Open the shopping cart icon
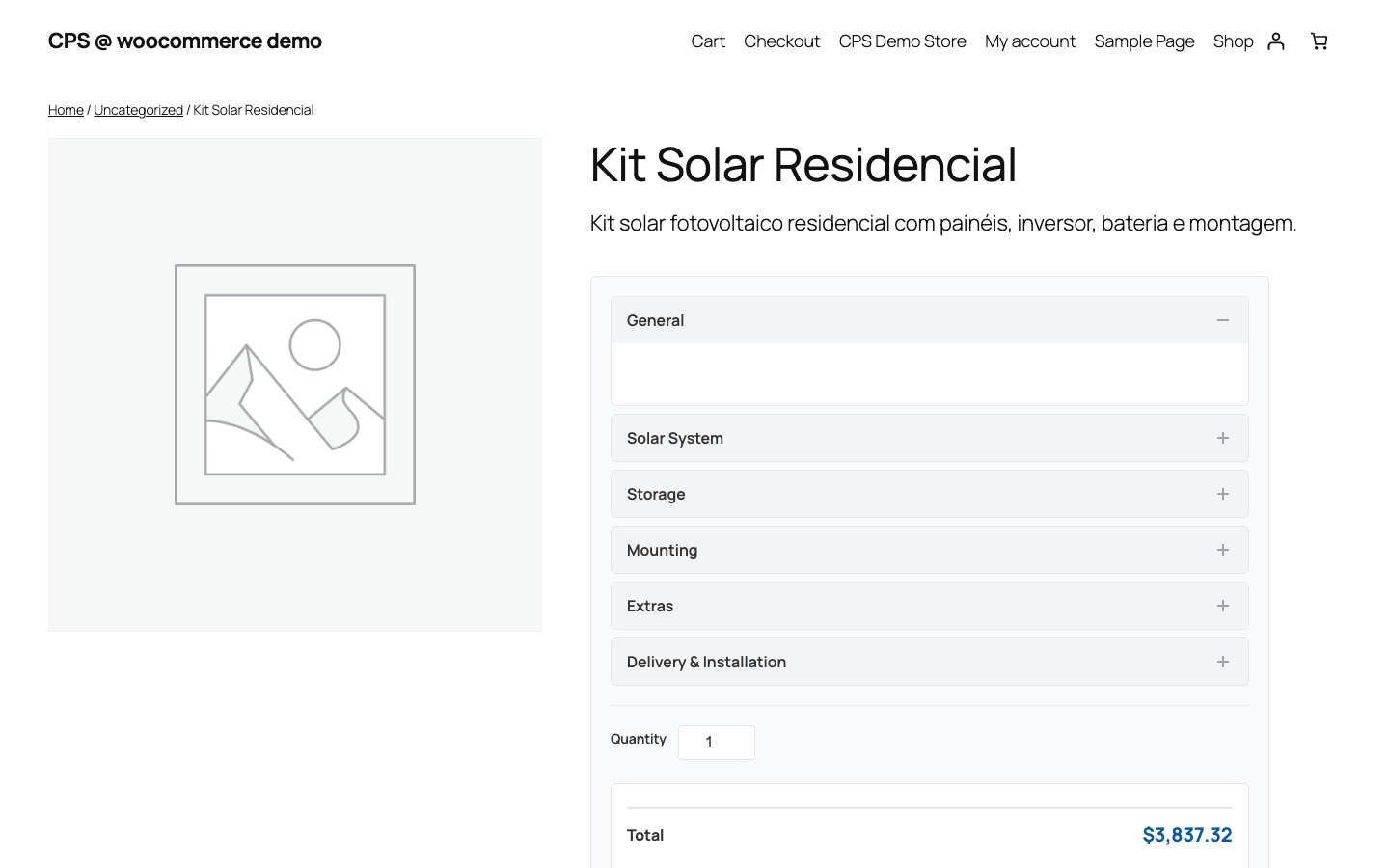1389x868 pixels. [x=1319, y=41]
